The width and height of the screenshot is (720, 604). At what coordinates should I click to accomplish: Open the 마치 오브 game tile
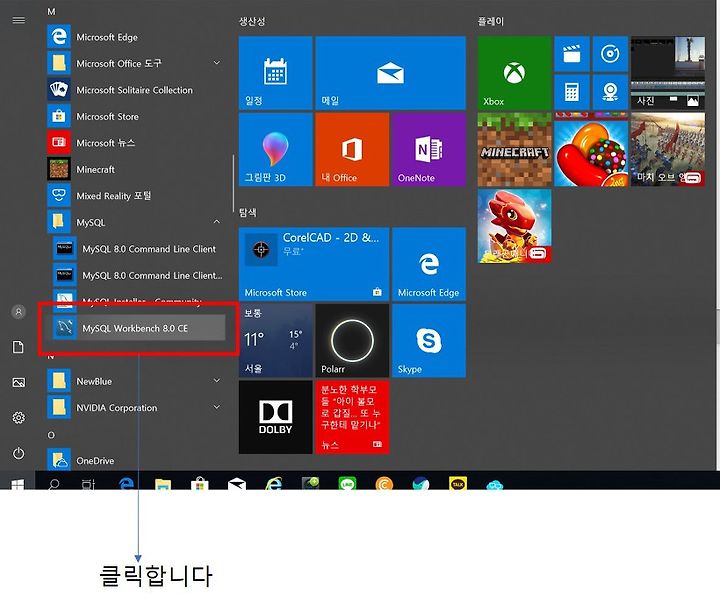click(x=668, y=149)
